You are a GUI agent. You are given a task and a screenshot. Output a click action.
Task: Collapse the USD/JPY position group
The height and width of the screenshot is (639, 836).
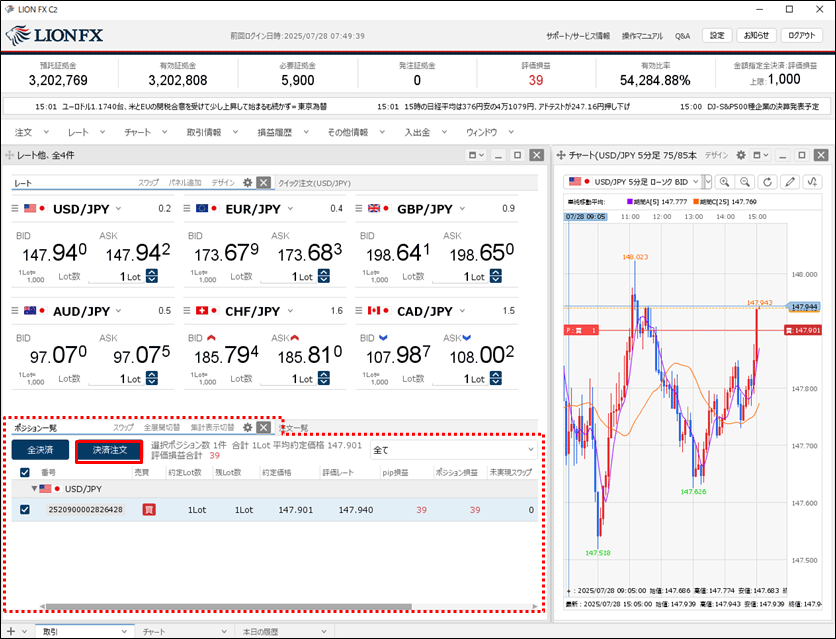click(25, 489)
